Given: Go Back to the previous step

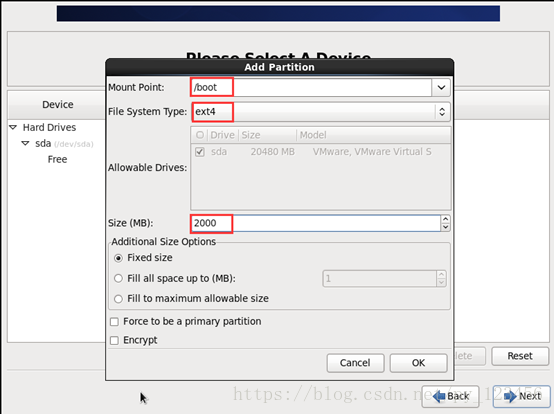Looking at the screenshot, I should click(x=450, y=396).
